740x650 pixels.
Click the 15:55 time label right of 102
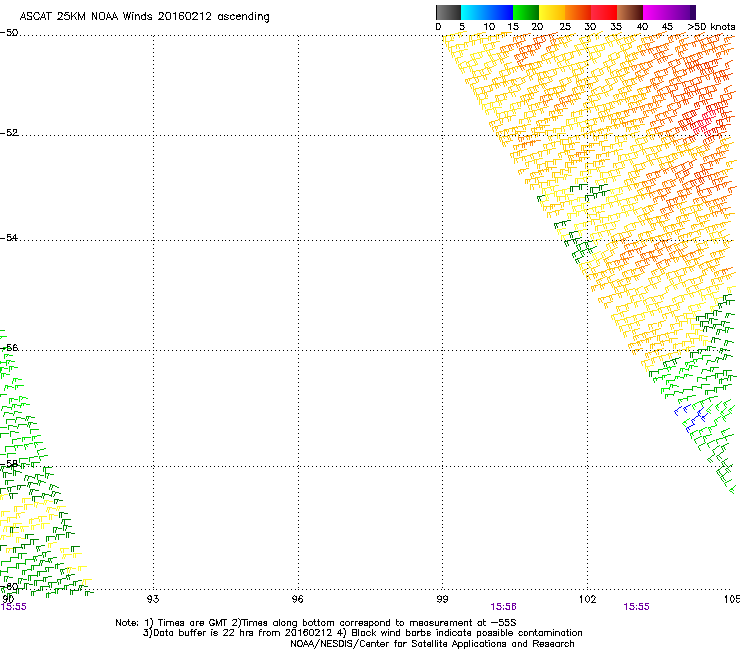(636, 607)
